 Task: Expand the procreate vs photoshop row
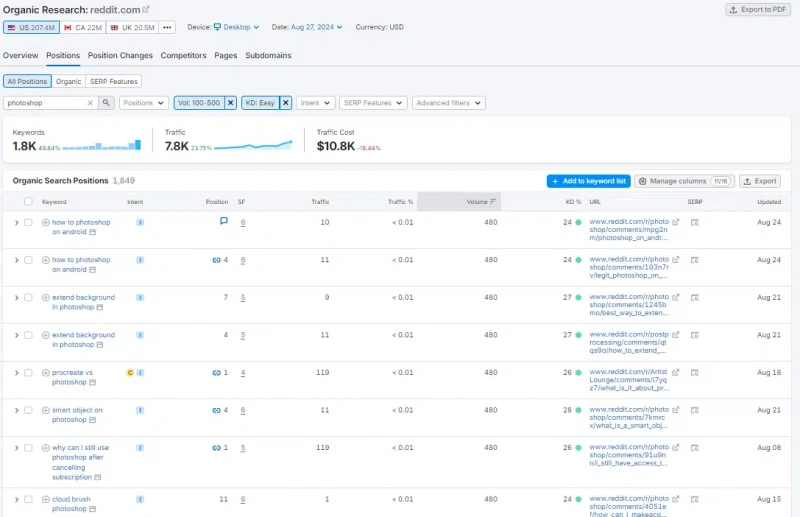point(16,373)
